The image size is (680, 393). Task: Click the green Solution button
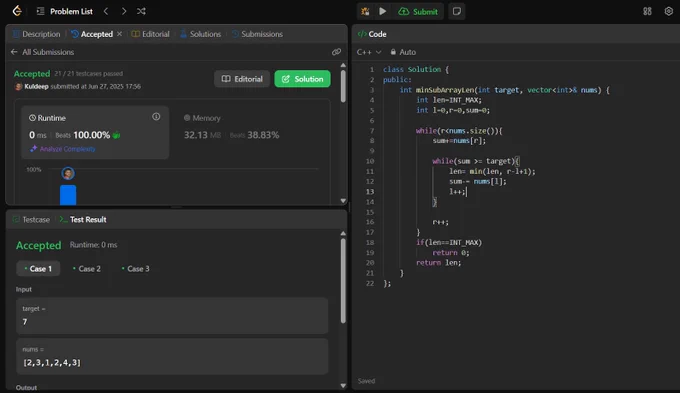[302, 79]
